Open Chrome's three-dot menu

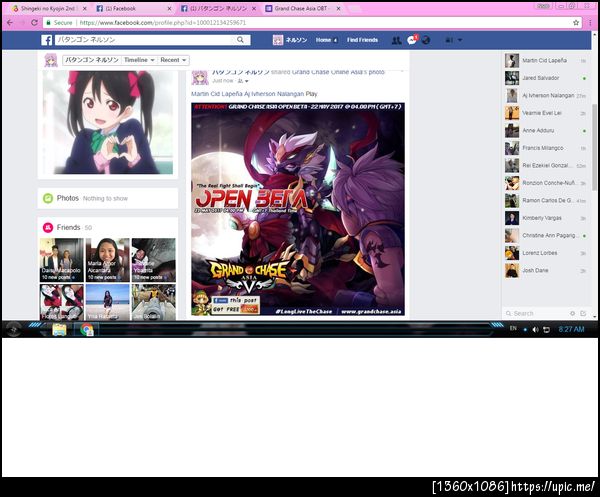[x=590, y=23]
